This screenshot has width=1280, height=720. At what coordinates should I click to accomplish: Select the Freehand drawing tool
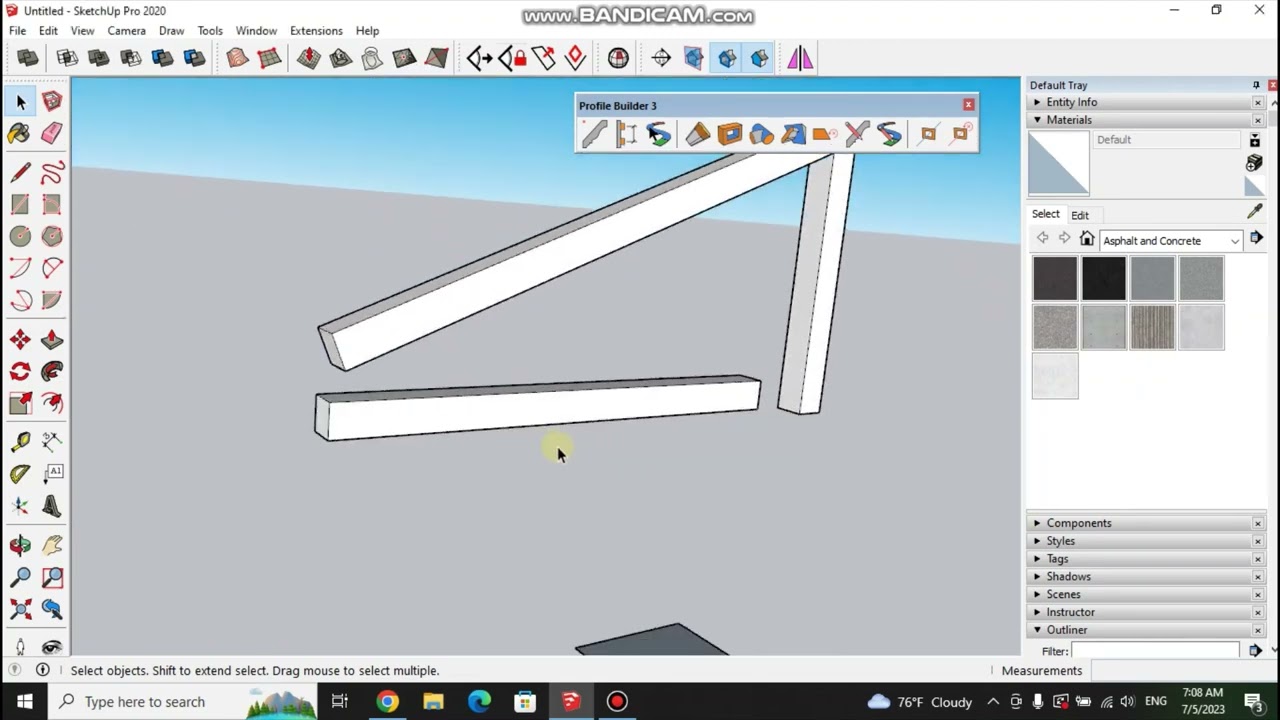click(x=52, y=172)
